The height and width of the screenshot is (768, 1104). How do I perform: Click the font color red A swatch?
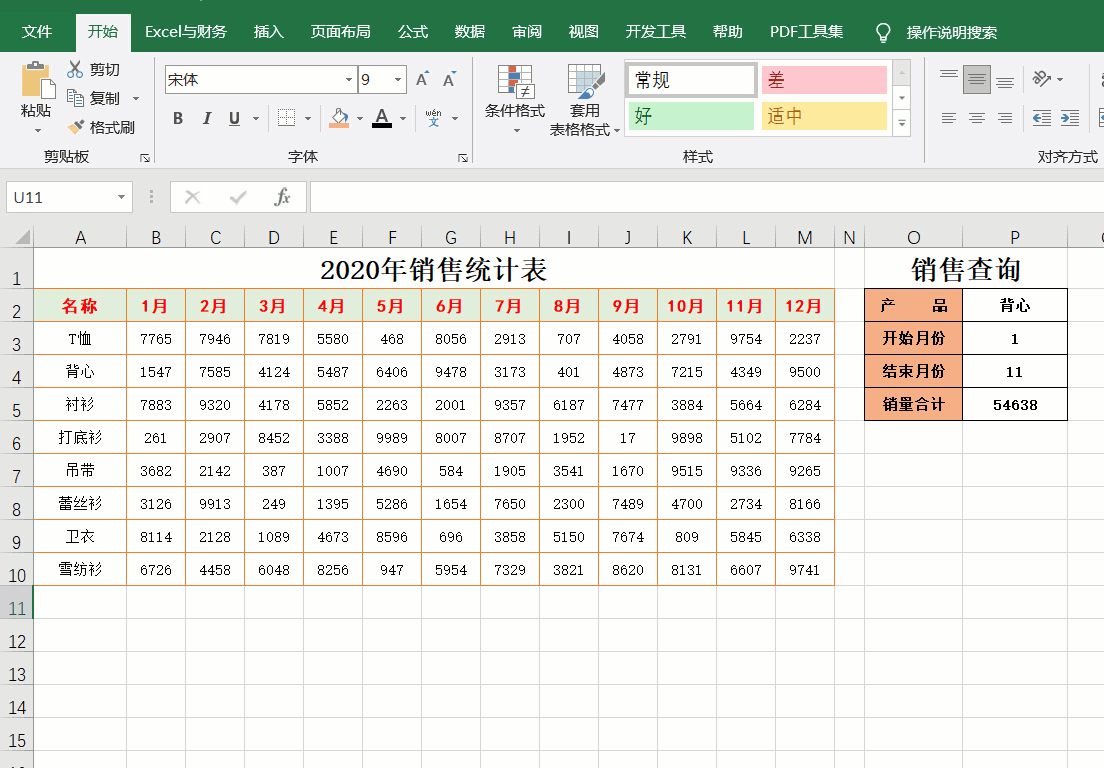pos(381,119)
